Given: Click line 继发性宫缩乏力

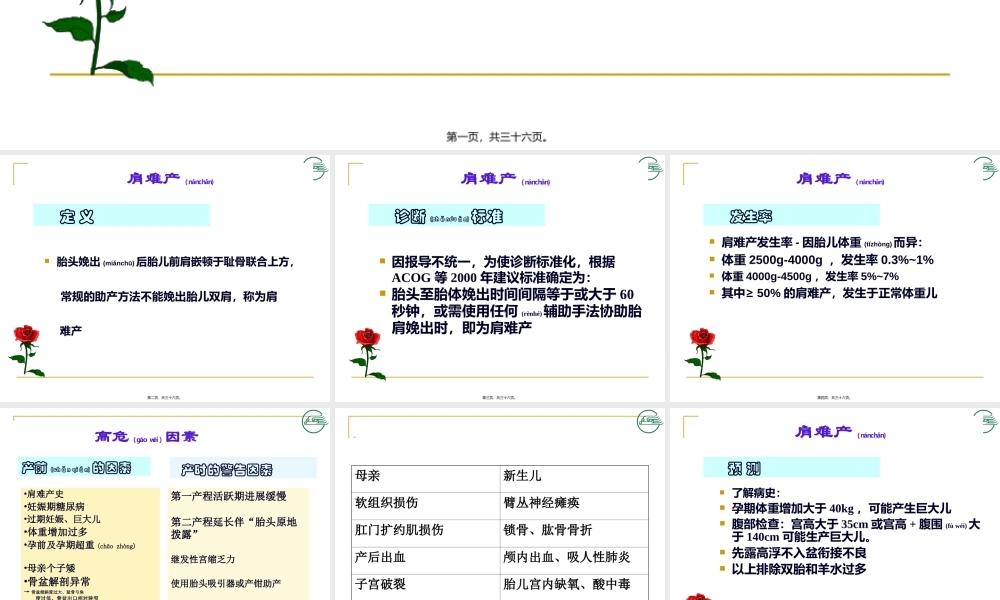Looking at the screenshot, I should 203,559.
